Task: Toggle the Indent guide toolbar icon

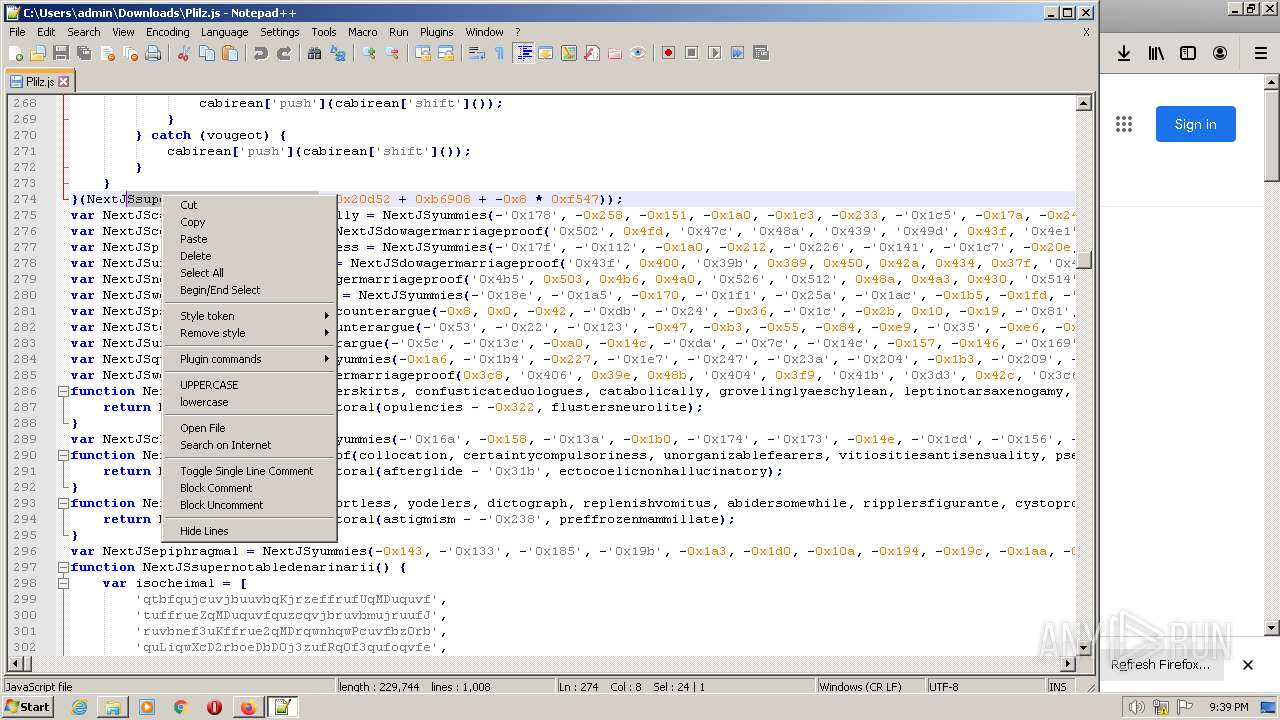Action: point(523,53)
